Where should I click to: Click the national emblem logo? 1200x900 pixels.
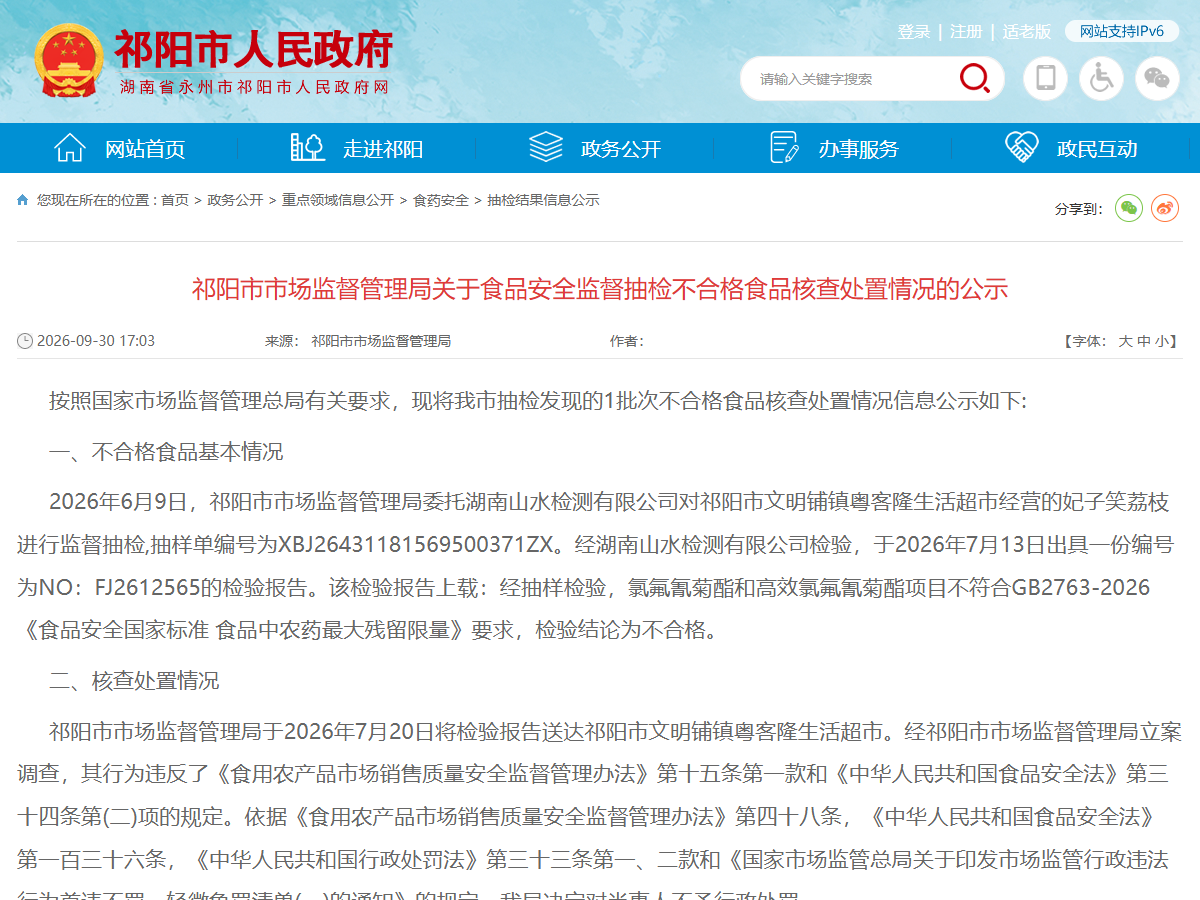click(68, 60)
